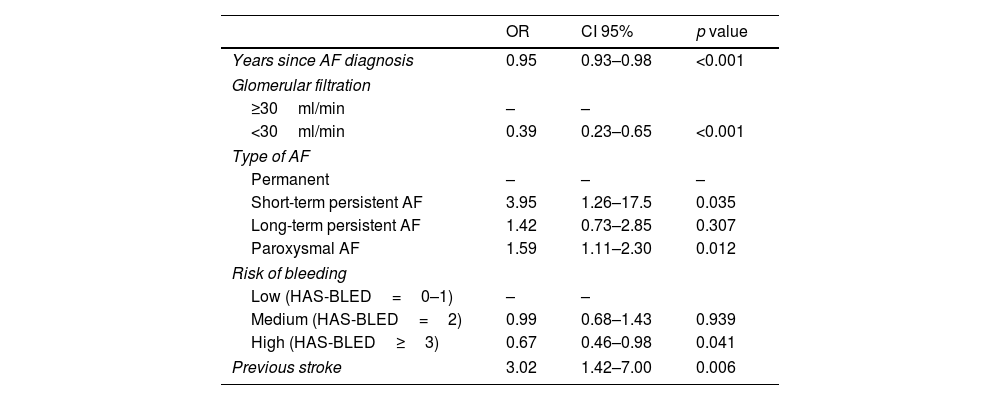Select the <30 ml/min row label
This screenshot has width=1000, height=400.
[x=298, y=132]
